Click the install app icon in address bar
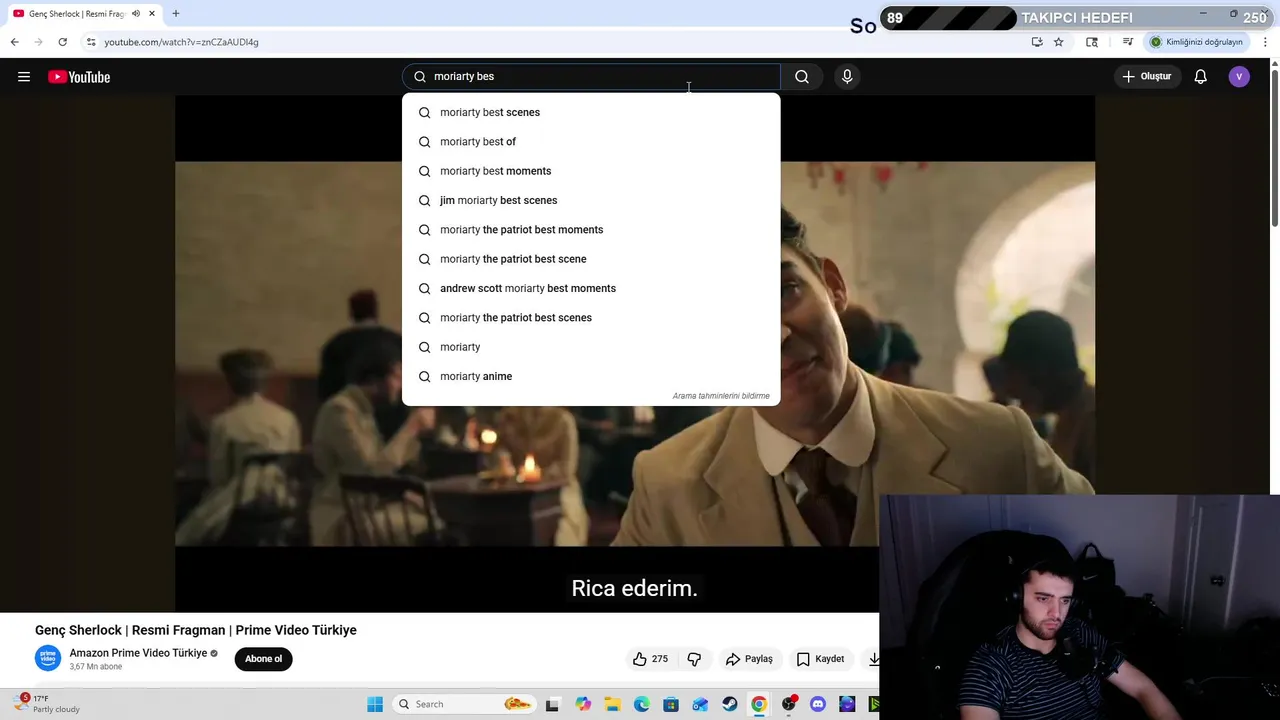Image resolution: width=1280 pixels, height=720 pixels. point(1037,42)
